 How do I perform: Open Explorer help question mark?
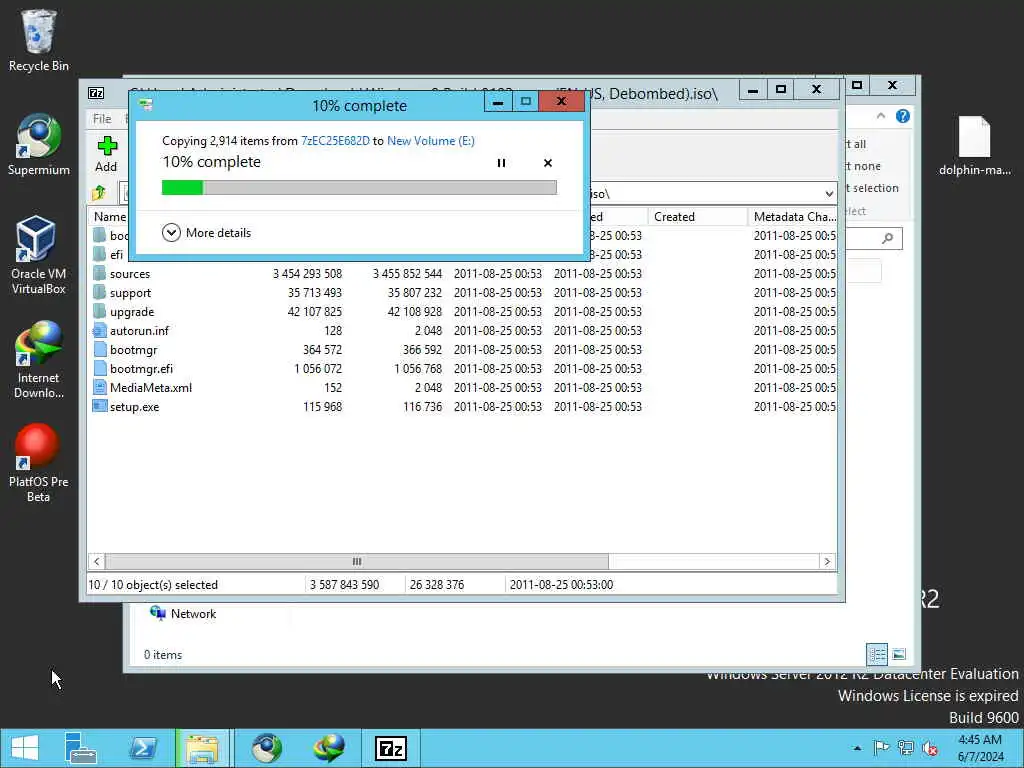point(903,116)
